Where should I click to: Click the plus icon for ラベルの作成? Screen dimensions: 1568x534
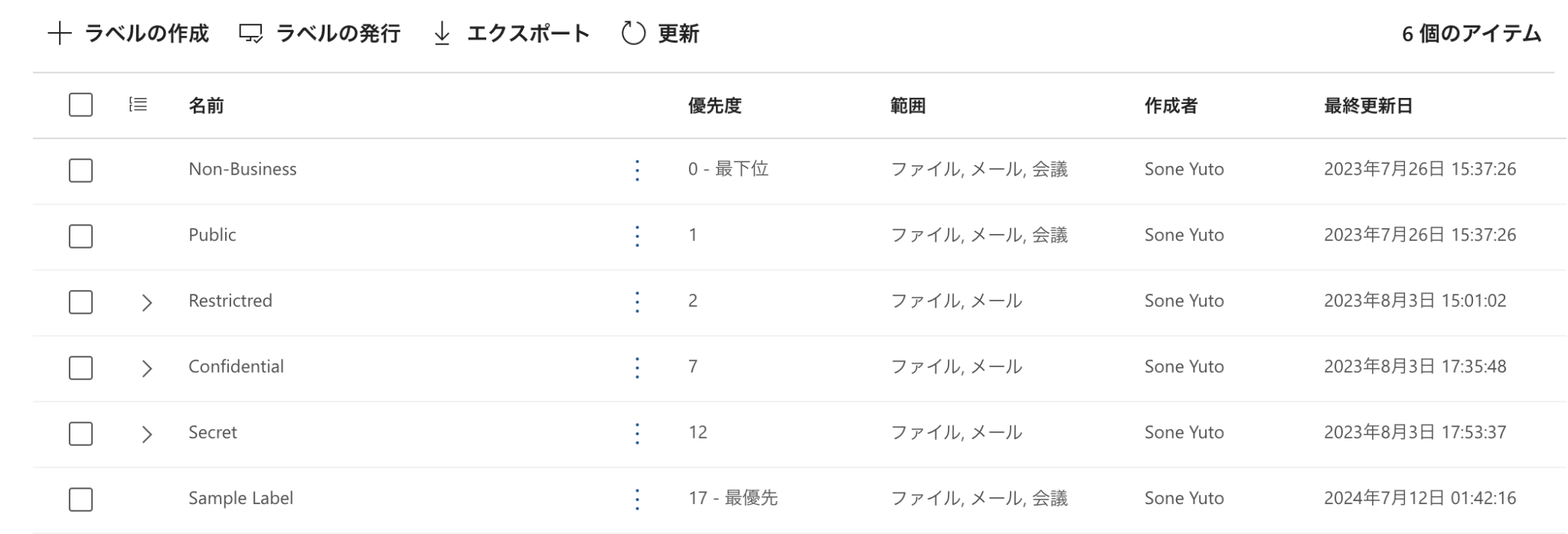click(60, 34)
